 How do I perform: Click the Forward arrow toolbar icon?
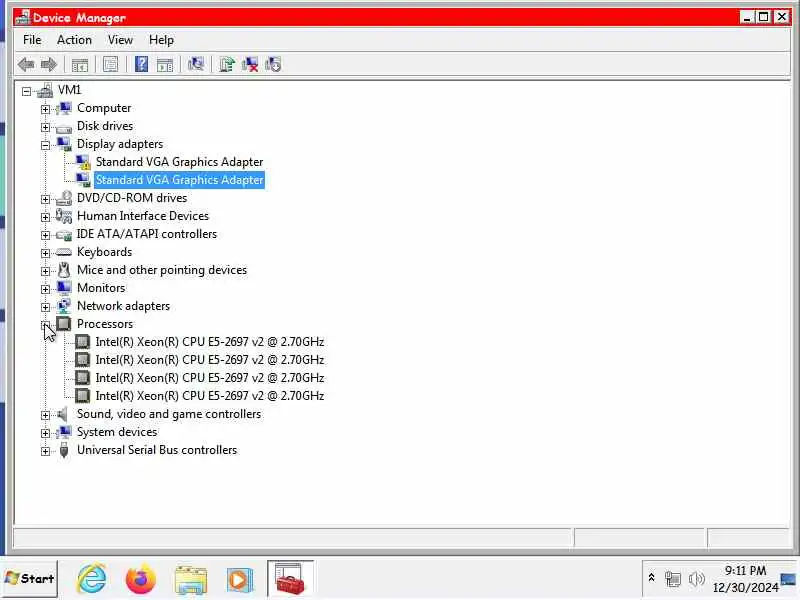[x=48, y=65]
